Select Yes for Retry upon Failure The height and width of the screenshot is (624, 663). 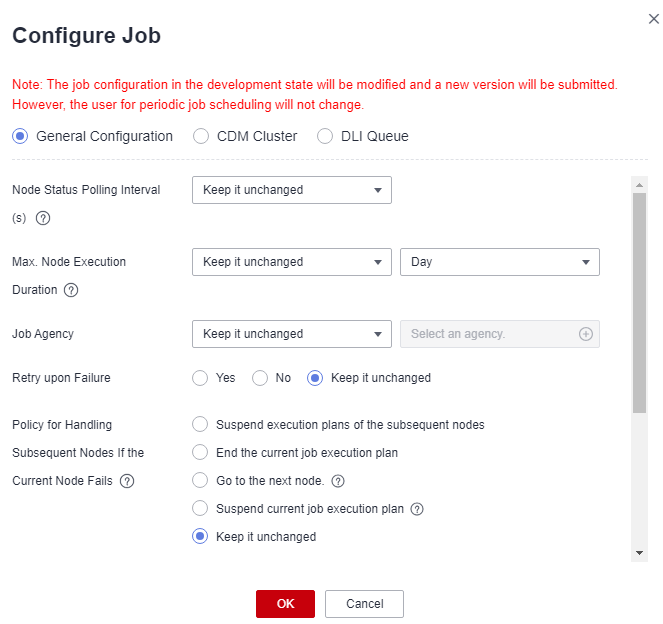pos(200,378)
